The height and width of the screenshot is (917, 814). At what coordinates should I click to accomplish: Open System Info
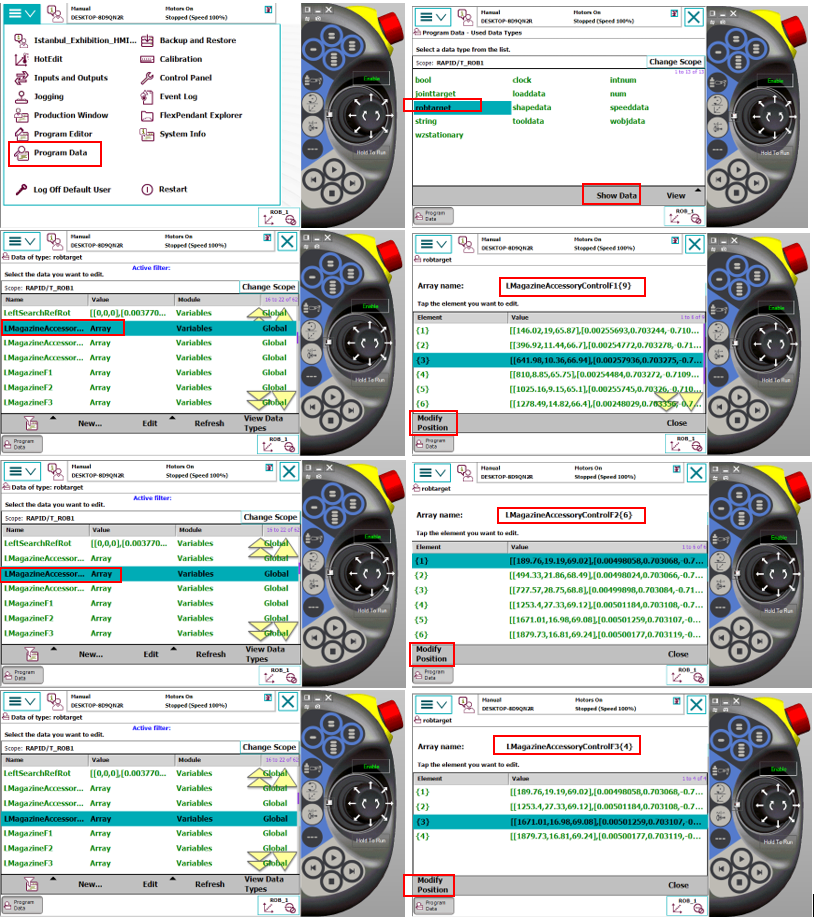click(x=182, y=134)
